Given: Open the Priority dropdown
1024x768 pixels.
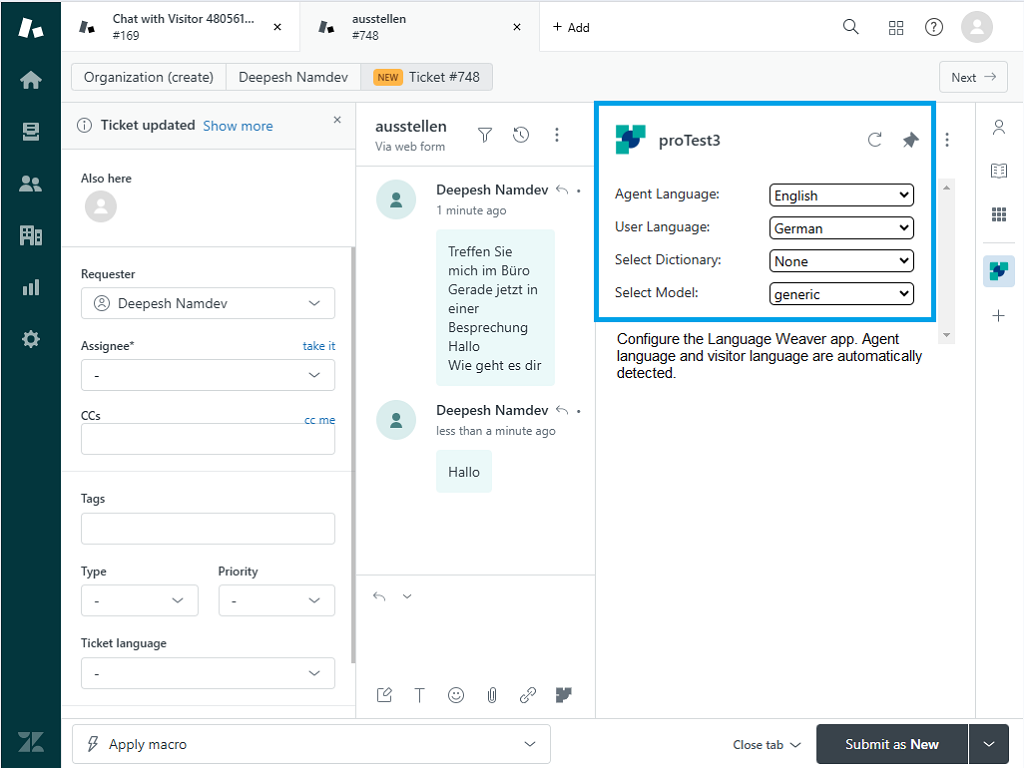Looking at the screenshot, I should [276, 600].
